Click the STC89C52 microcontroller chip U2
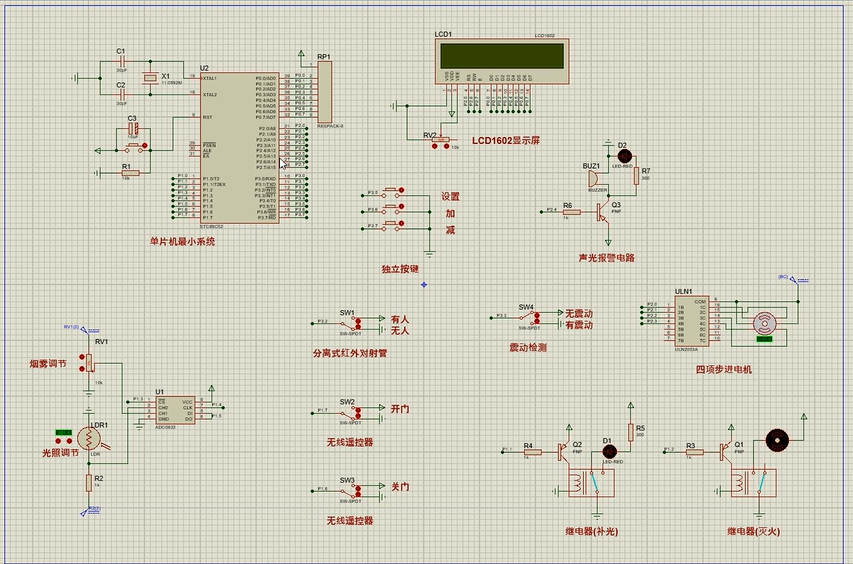The height and width of the screenshot is (564, 853). click(x=238, y=145)
